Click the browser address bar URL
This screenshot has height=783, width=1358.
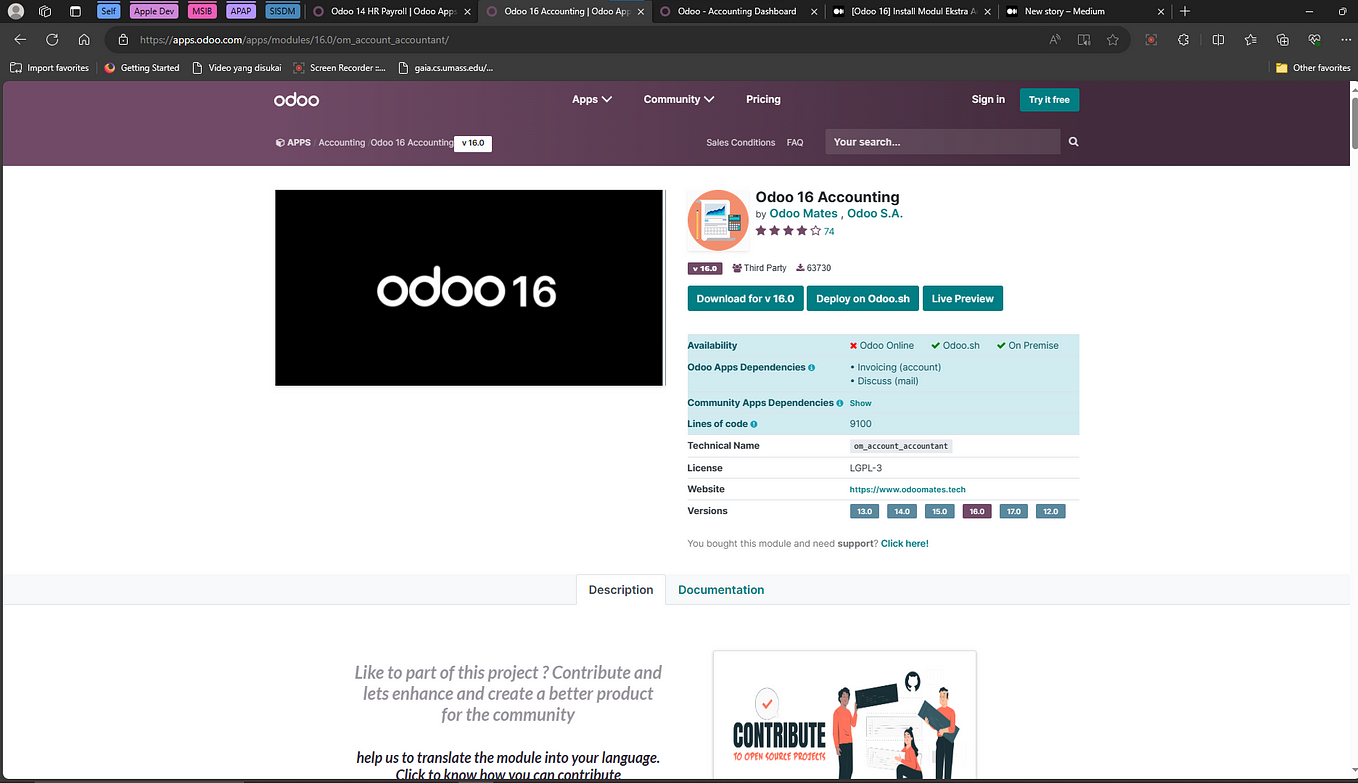[x=294, y=40]
